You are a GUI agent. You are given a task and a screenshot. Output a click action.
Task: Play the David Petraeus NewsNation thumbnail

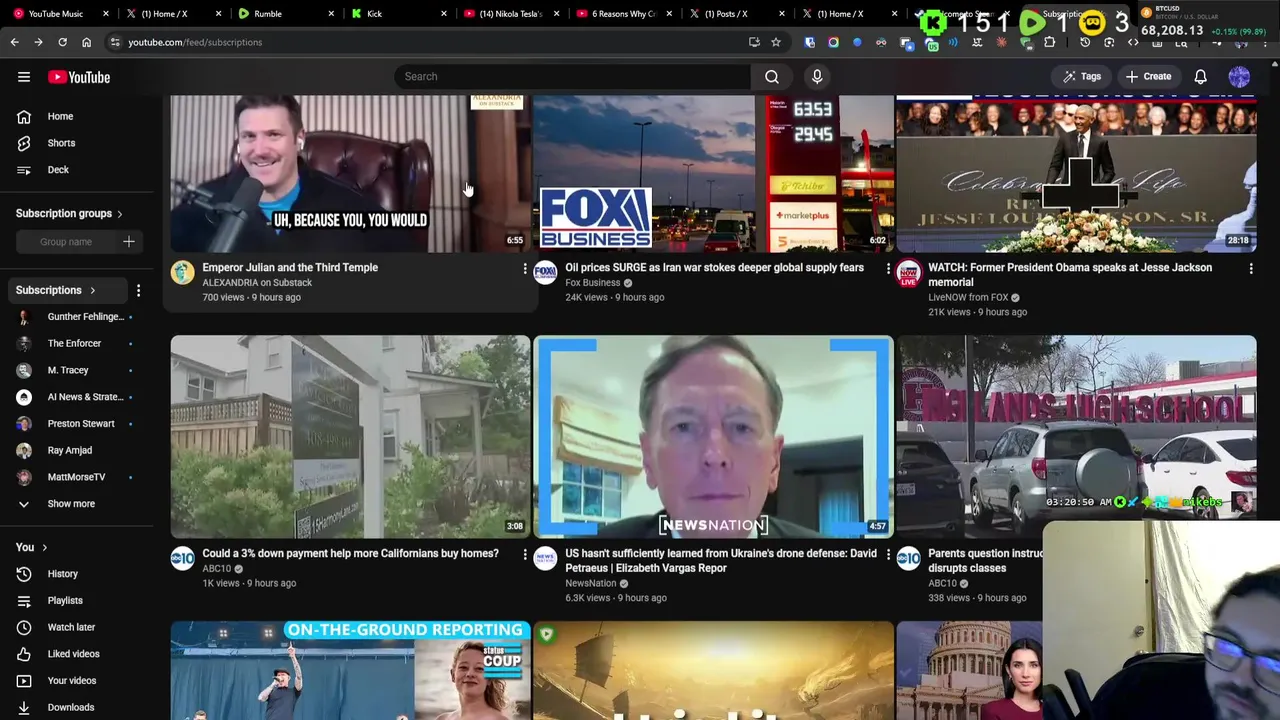tap(713, 437)
